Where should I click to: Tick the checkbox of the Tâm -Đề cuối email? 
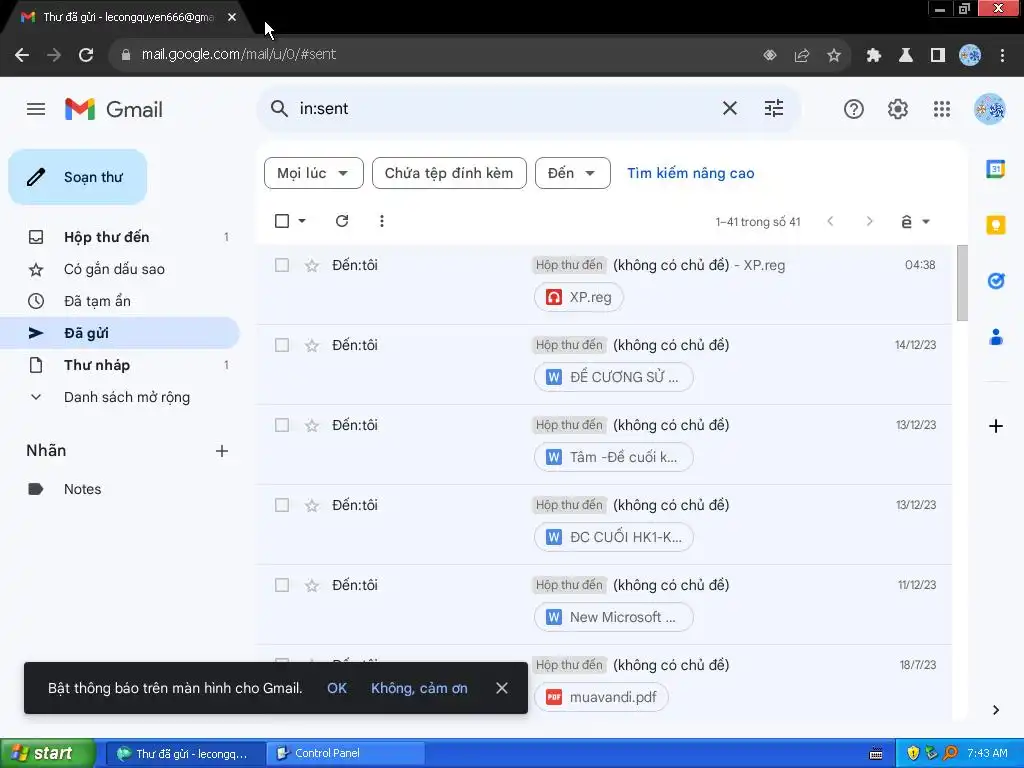(x=281, y=425)
